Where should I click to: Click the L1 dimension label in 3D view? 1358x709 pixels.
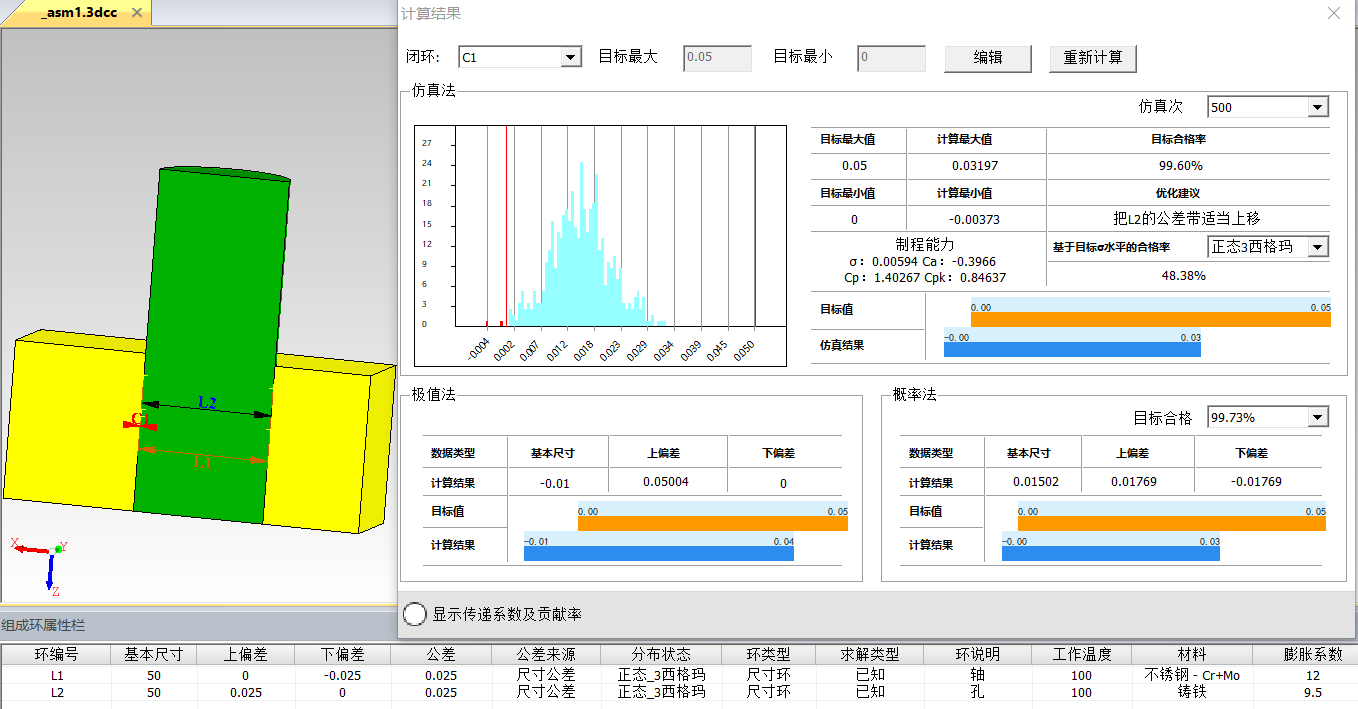tap(202, 463)
